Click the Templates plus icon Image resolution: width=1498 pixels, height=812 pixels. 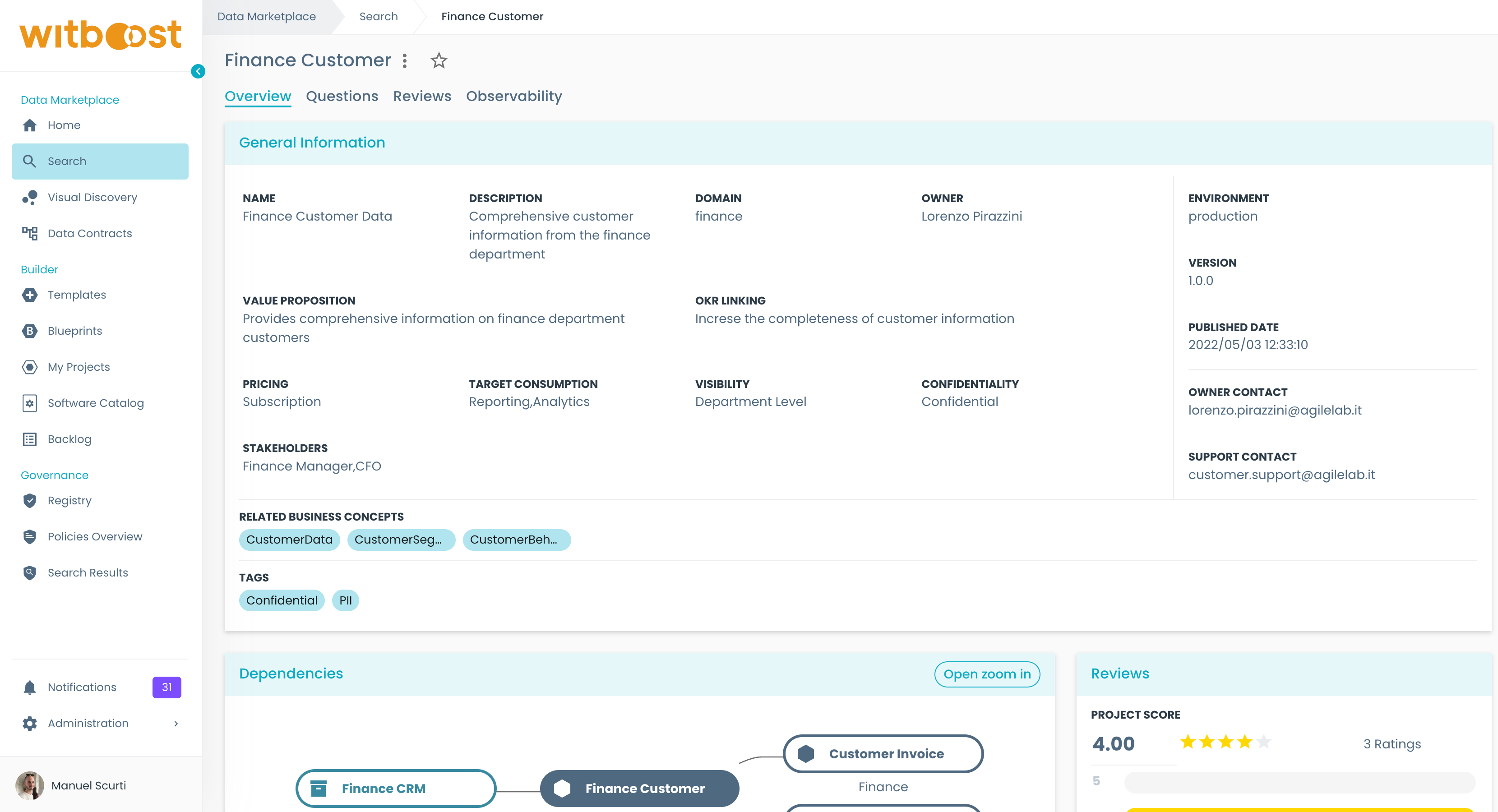pos(30,295)
